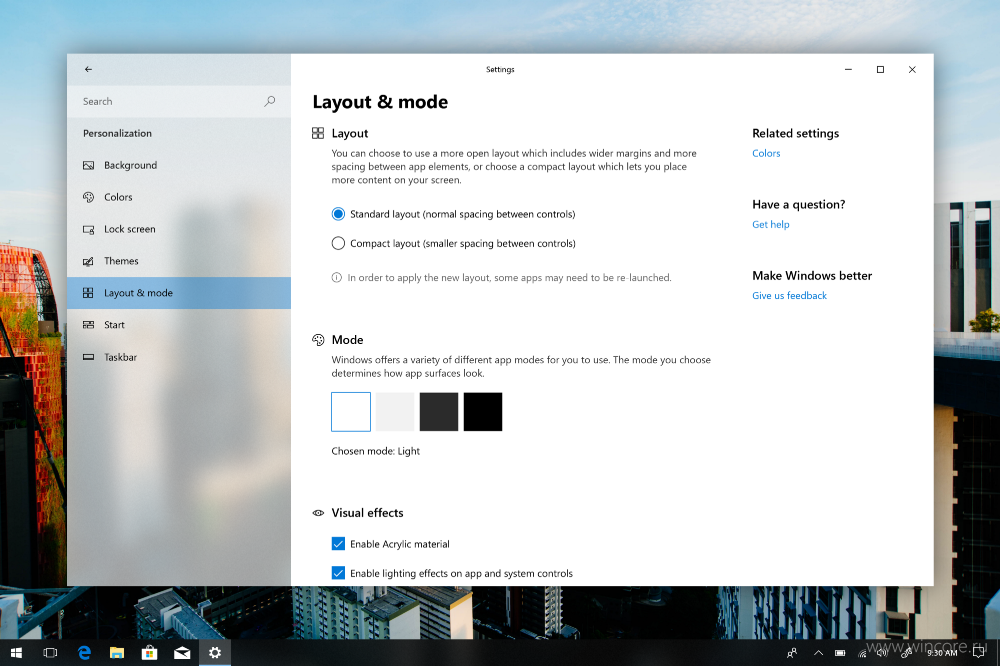
Task: Choose the black mode swatch
Action: click(x=483, y=411)
